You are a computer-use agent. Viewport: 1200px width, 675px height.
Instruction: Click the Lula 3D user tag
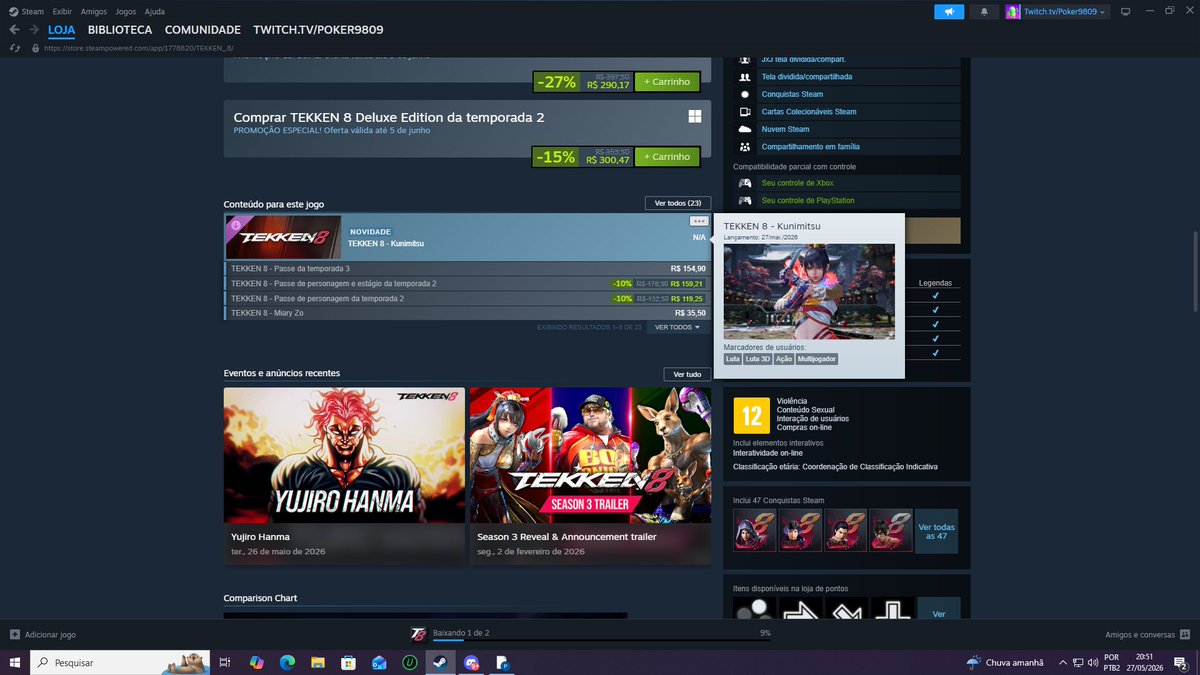pos(758,359)
